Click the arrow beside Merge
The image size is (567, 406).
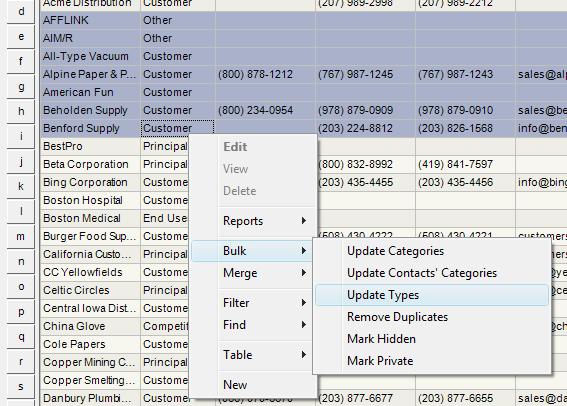(x=304, y=273)
